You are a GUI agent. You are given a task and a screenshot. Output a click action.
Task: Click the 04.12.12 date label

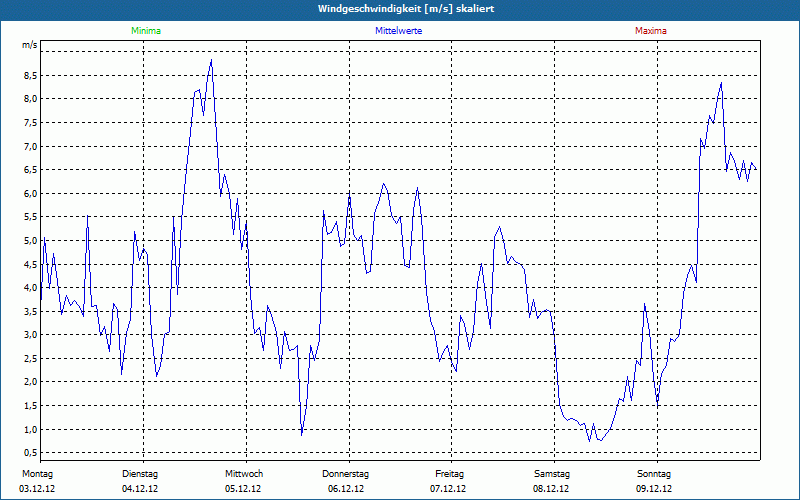[x=140, y=489]
